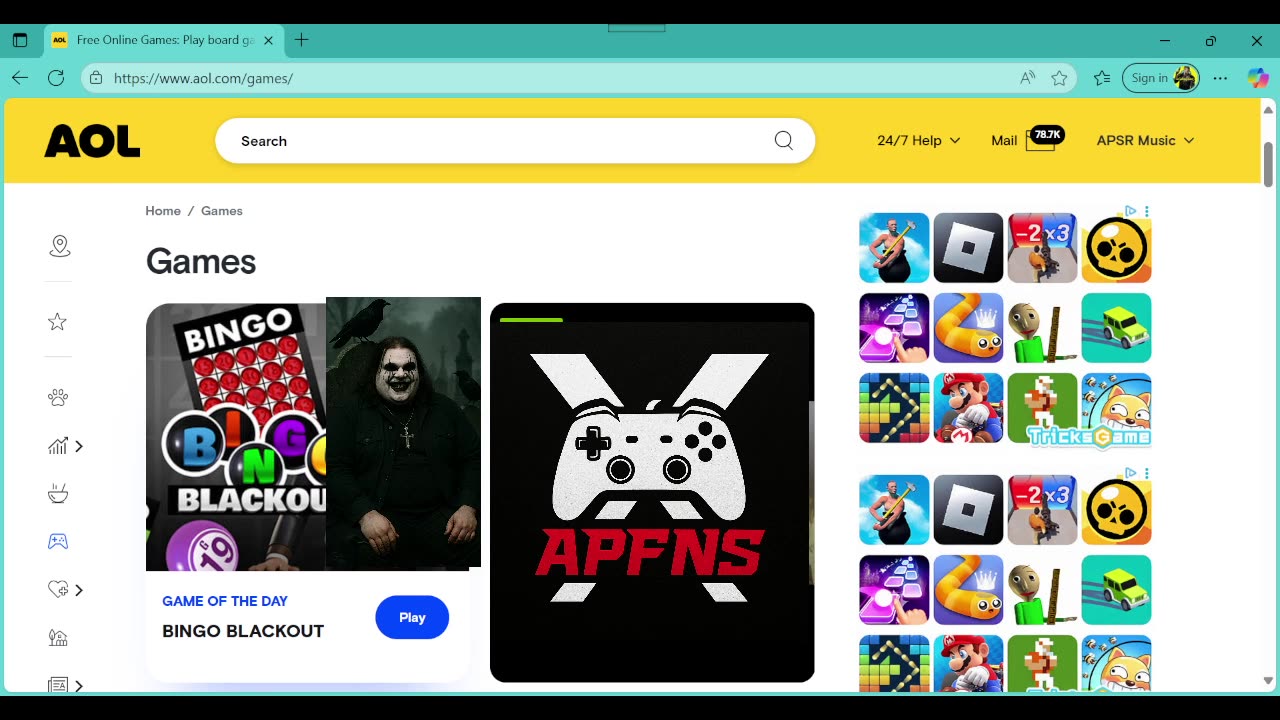Expand the APSR Music account dropdown

point(1145,141)
